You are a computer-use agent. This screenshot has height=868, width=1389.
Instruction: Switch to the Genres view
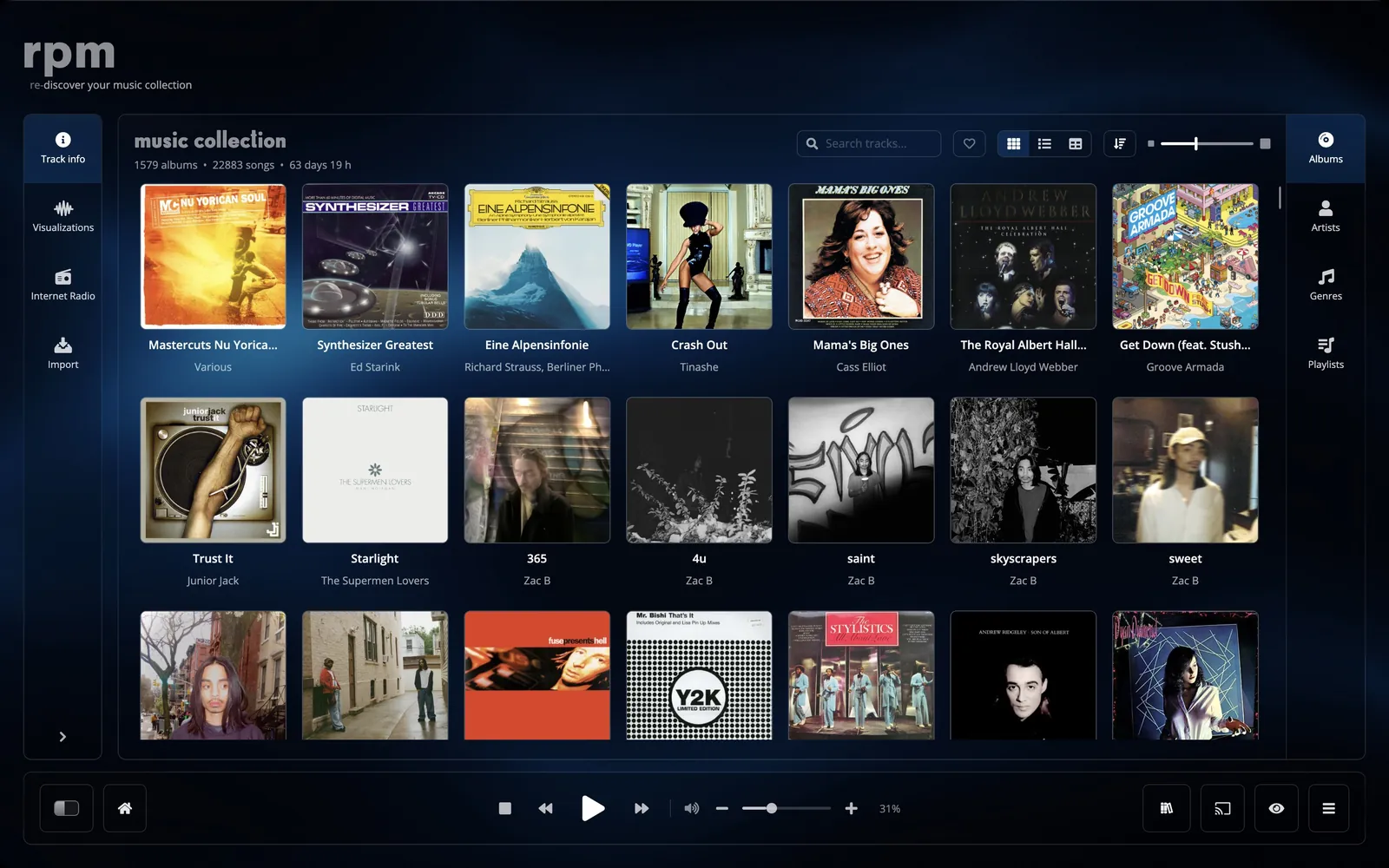click(x=1326, y=286)
